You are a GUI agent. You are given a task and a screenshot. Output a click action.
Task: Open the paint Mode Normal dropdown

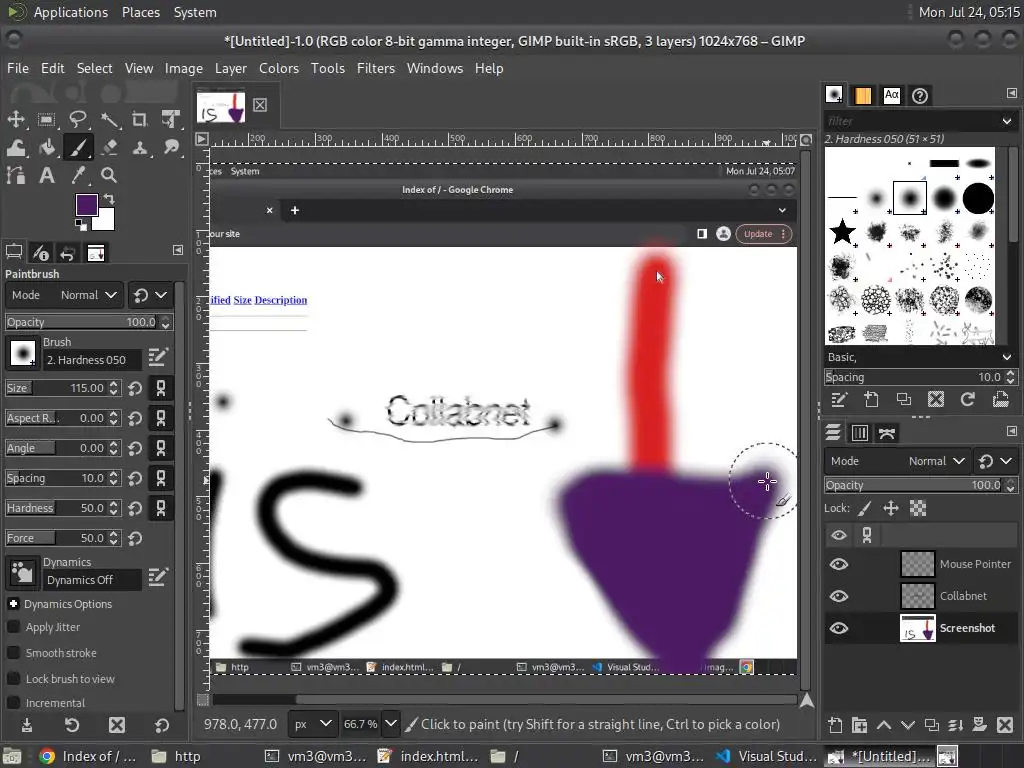click(64, 295)
